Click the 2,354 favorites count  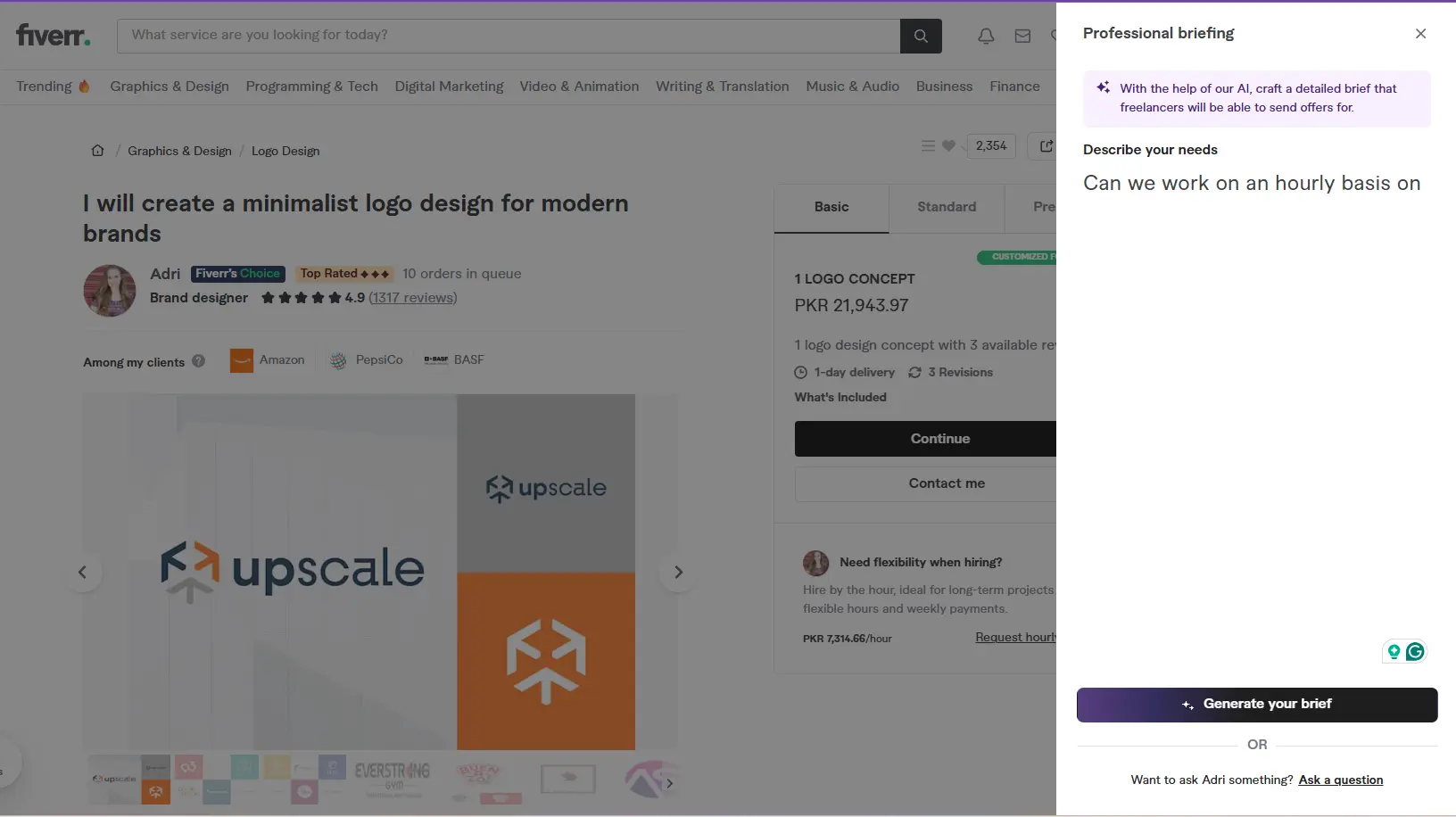coord(991,145)
